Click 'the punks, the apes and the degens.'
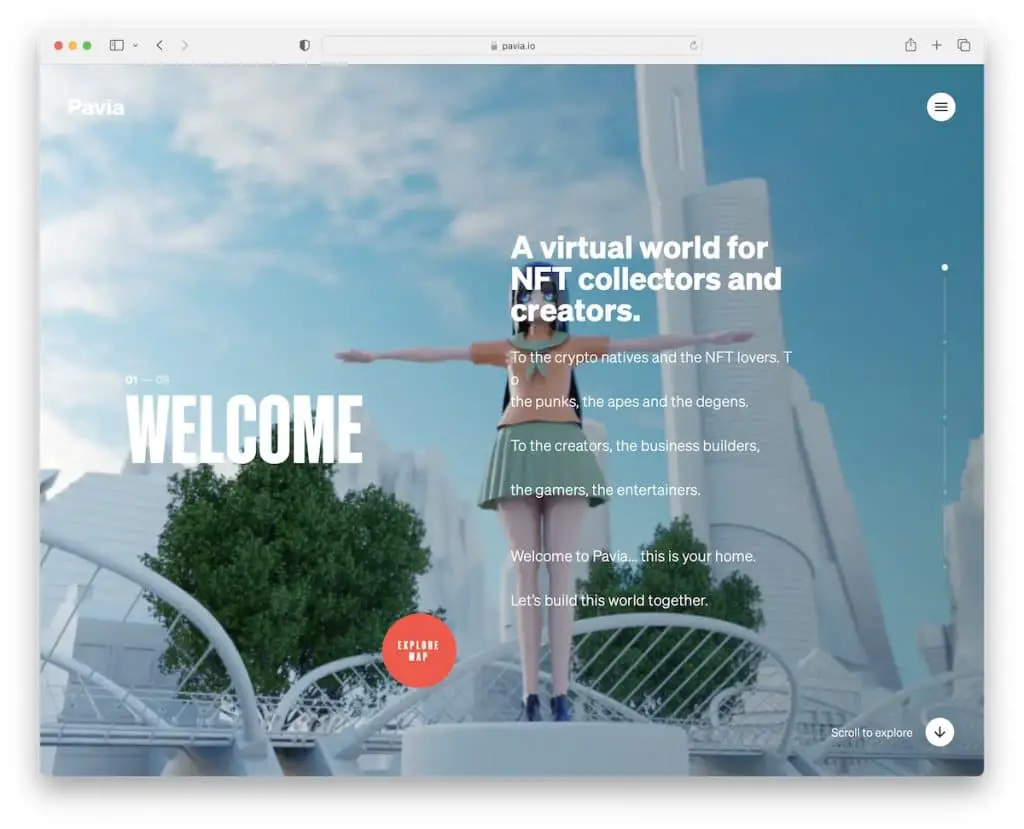This screenshot has height=829, width=1024. (629, 401)
